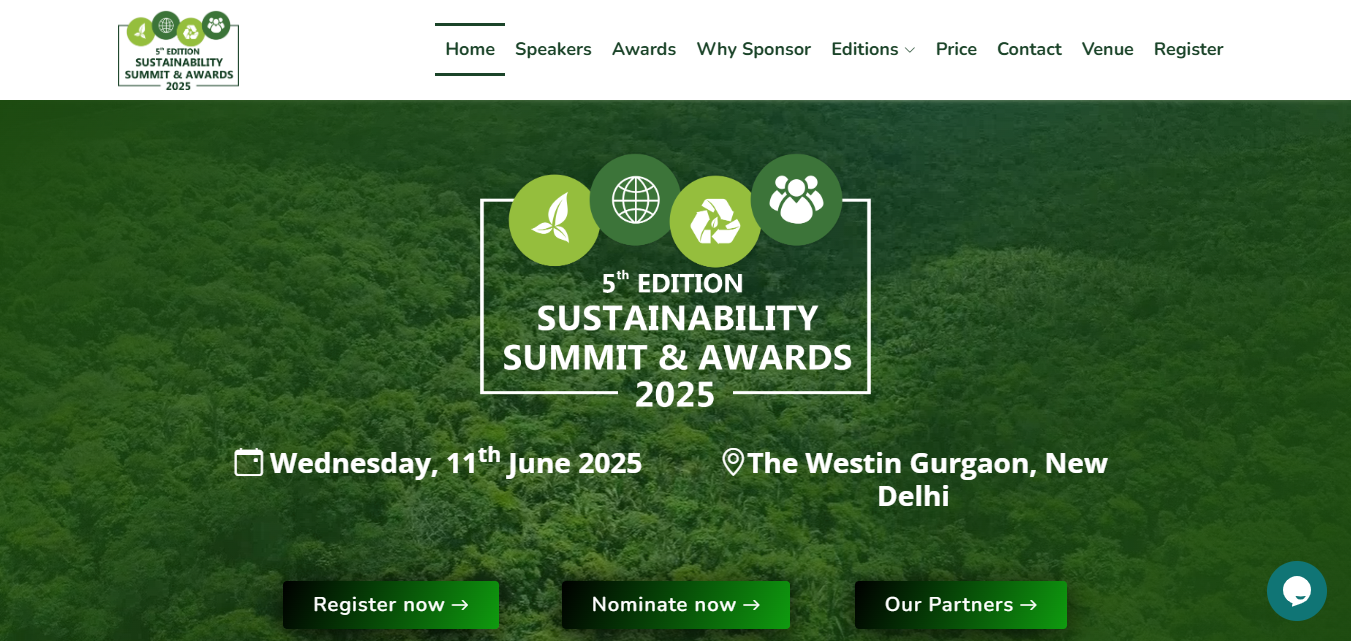This screenshot has width=1351, height=641.
Task: Click the Register now button
Action: pos(391,605)
